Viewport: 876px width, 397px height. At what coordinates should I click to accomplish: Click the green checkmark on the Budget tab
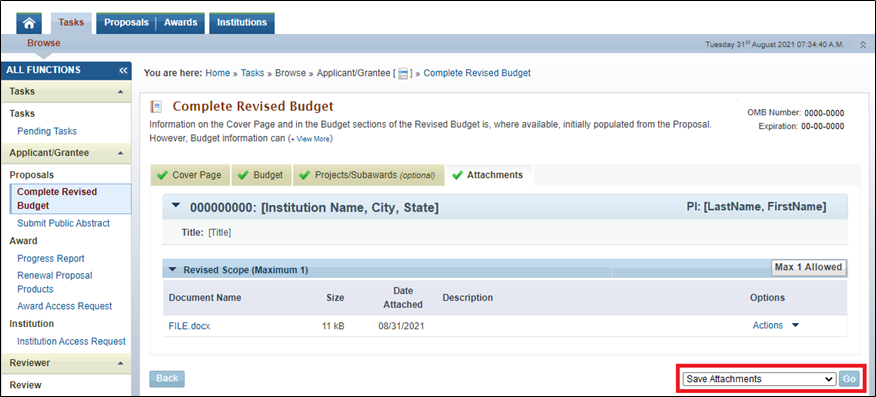pos(244,175)
